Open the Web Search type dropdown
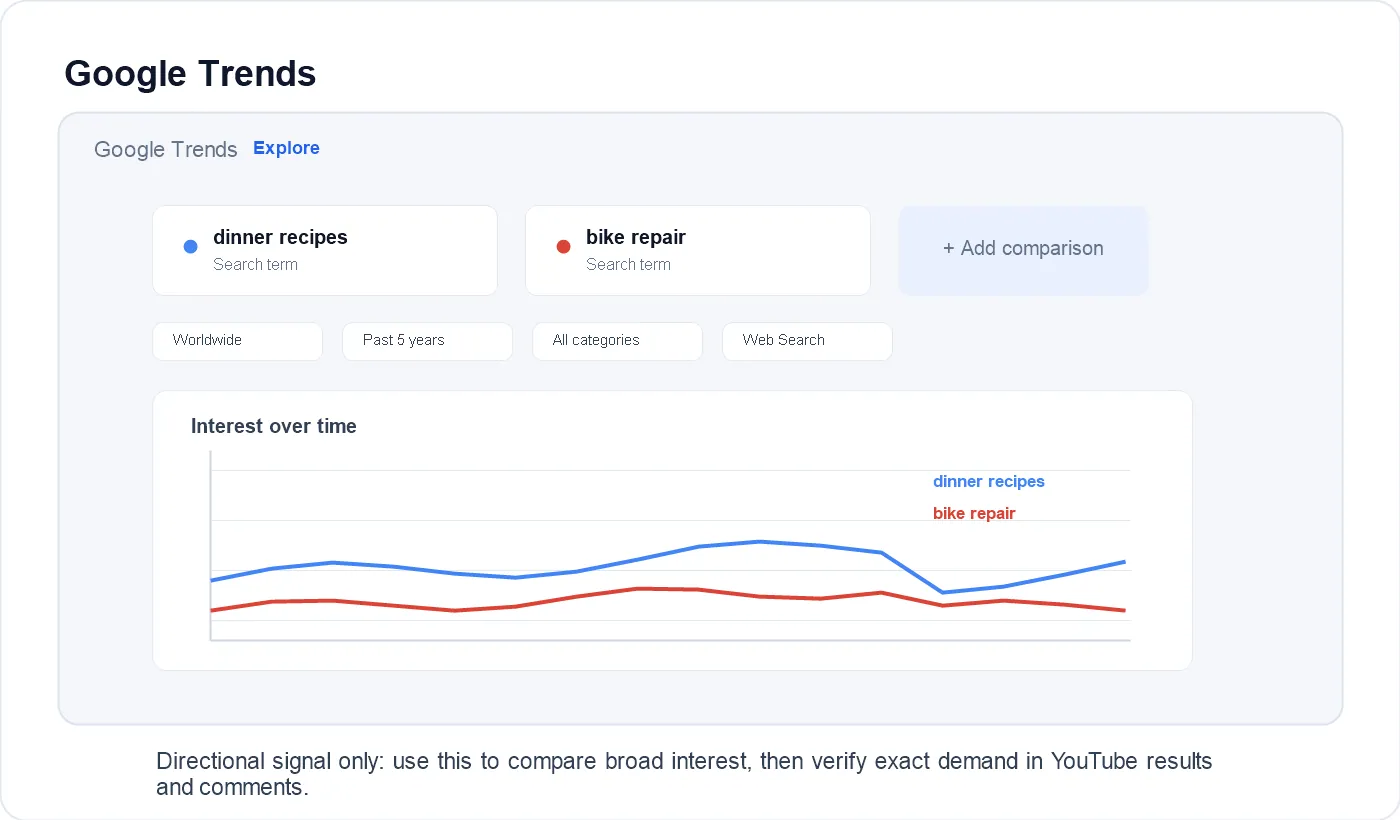1400x820 pixels. [x=808, y=341]
